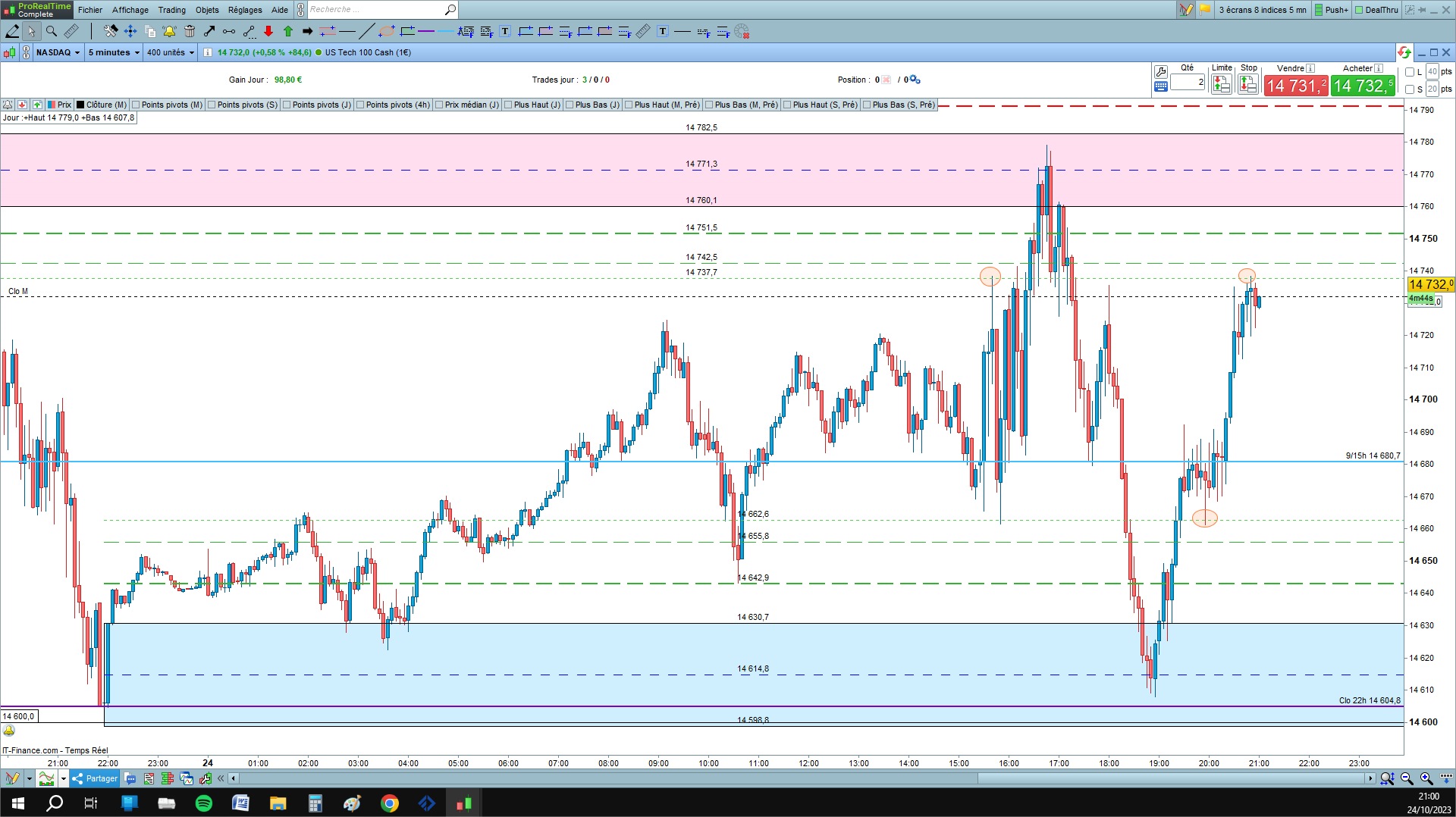Screen dimensions: 1456x817
Task: Pick the green up arrow tool
Action: coord(288,31)
